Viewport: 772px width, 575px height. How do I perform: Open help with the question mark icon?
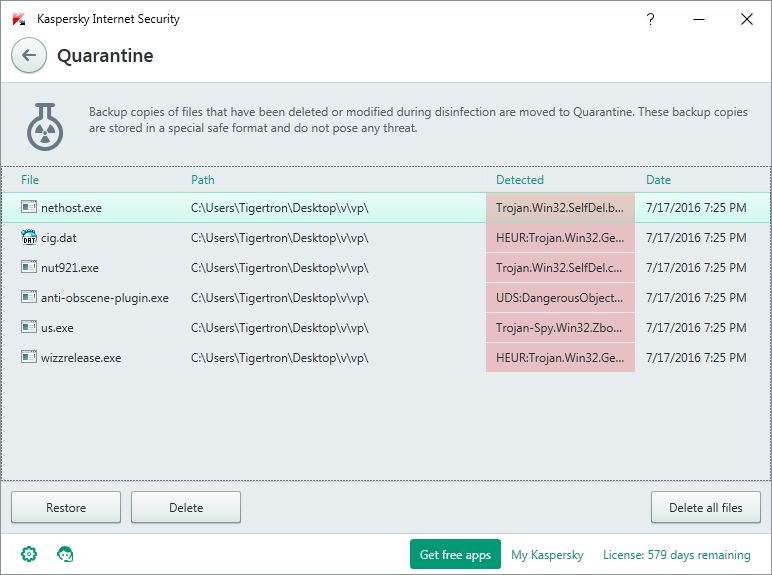650,19
